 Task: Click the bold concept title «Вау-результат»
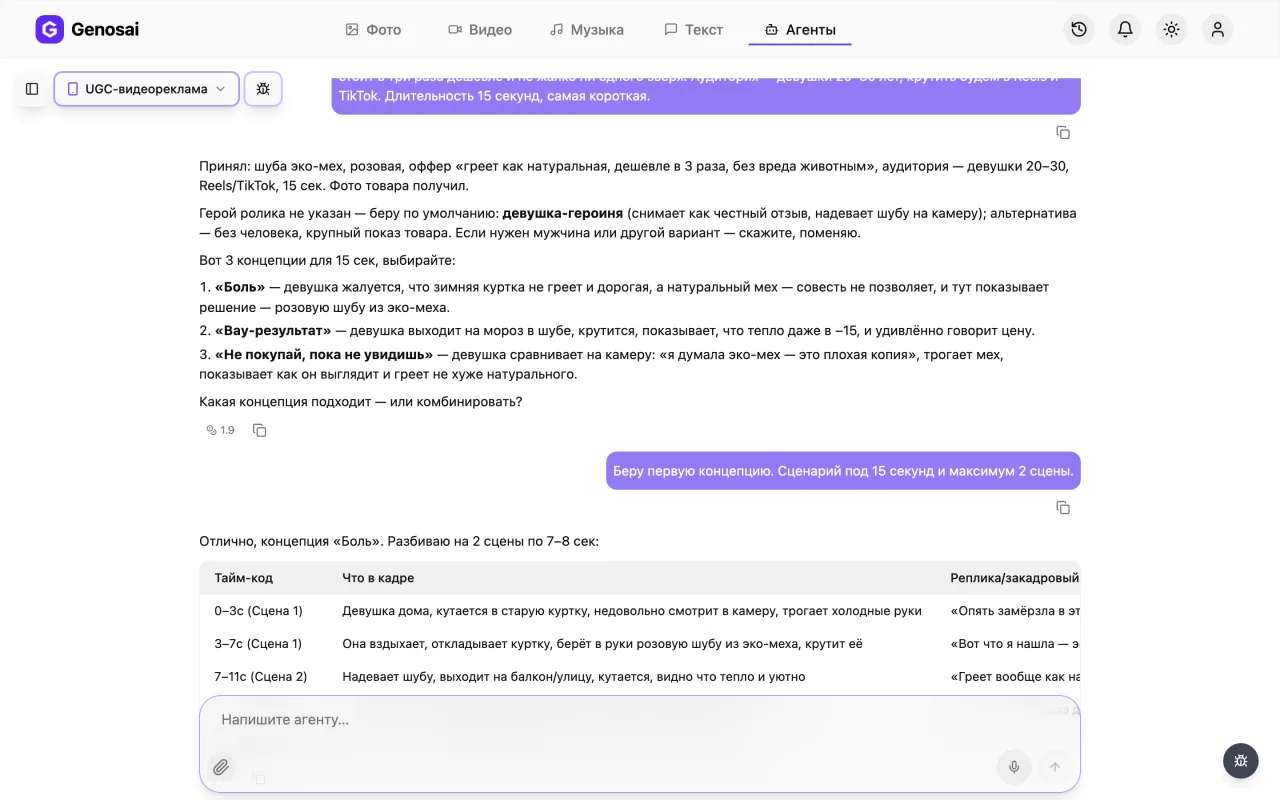[273, 330]
